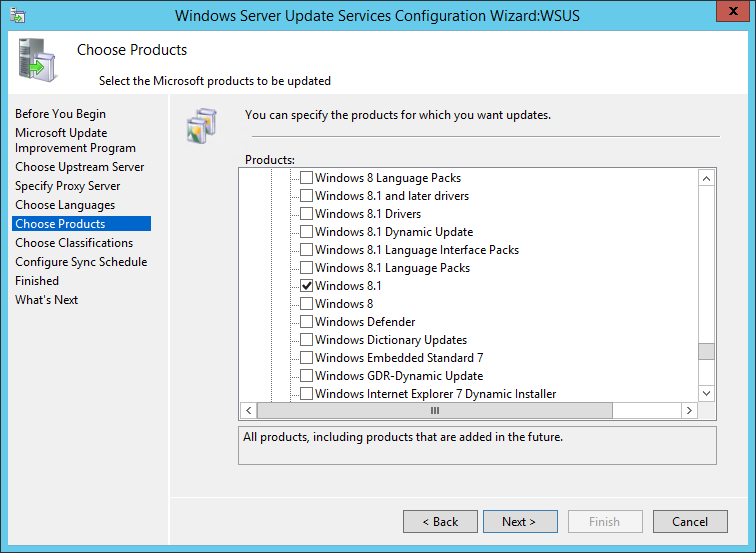Select the 'Windows Embedded Standard 7' label
Screen dimensions: 756x553
point(399,358)
